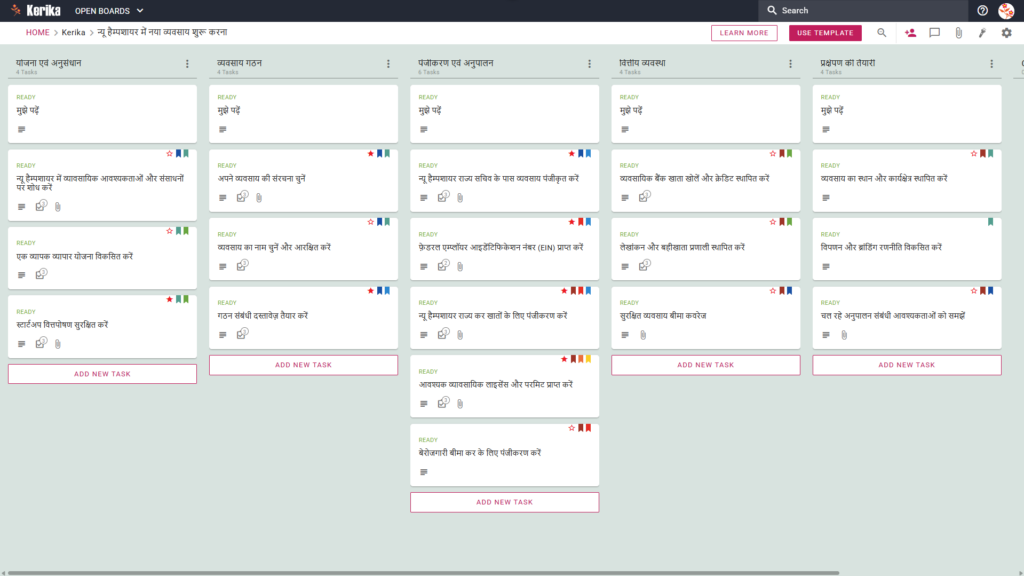Image resolution: width=1024 pixels, height=576 pixels.
Task: Open checklist icon on फ़ेडरल एम्प्लॉयर (EIN) card
Action: click(443, 265)
